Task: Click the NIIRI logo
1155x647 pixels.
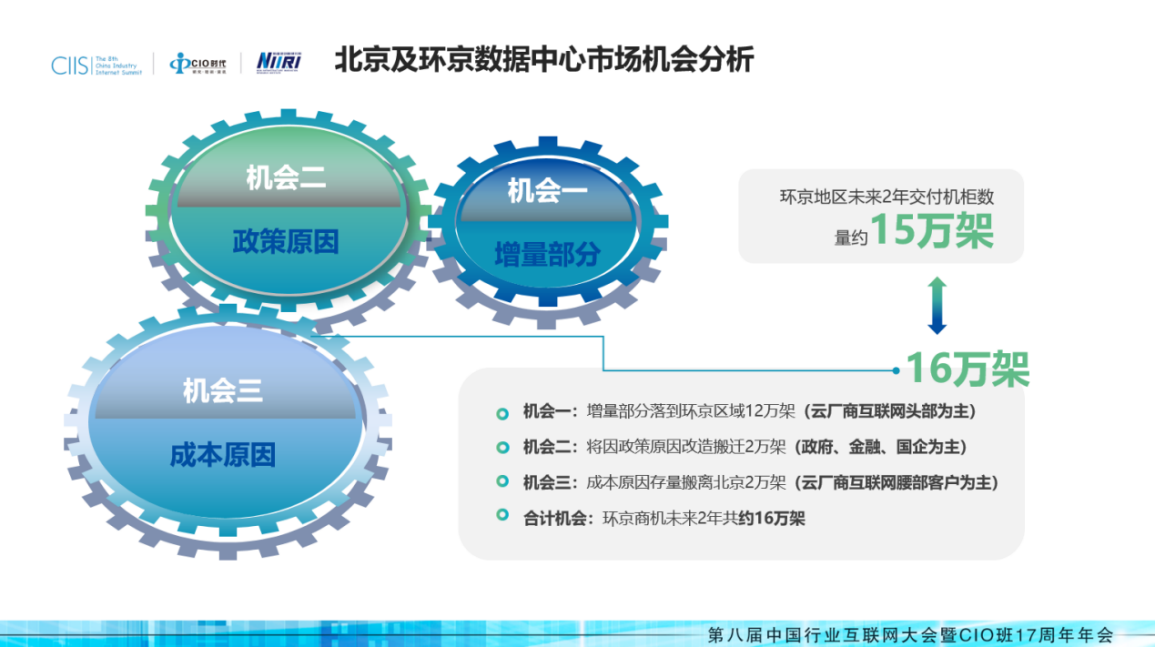Action: coord(279,62)
